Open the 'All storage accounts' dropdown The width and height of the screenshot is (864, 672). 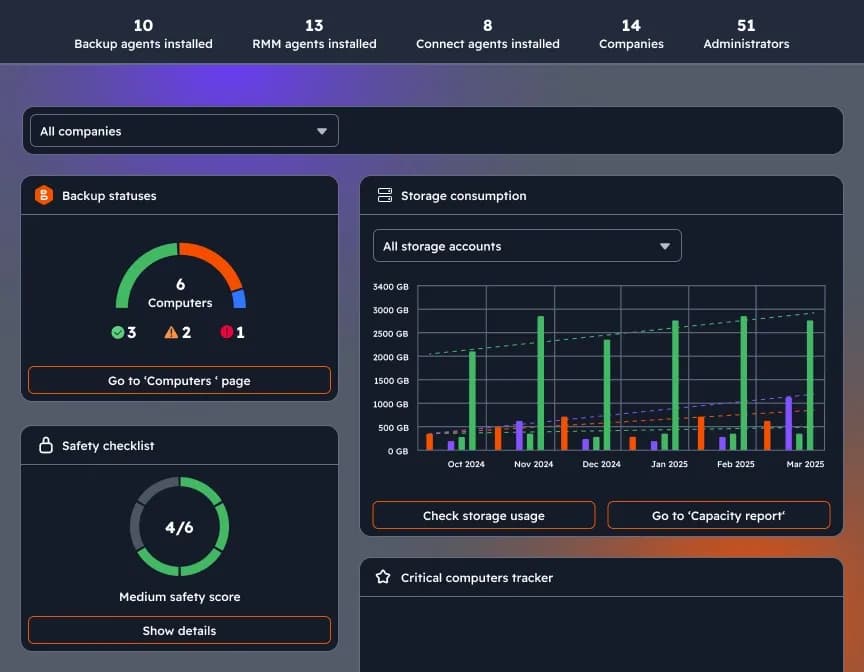[527, 245]
